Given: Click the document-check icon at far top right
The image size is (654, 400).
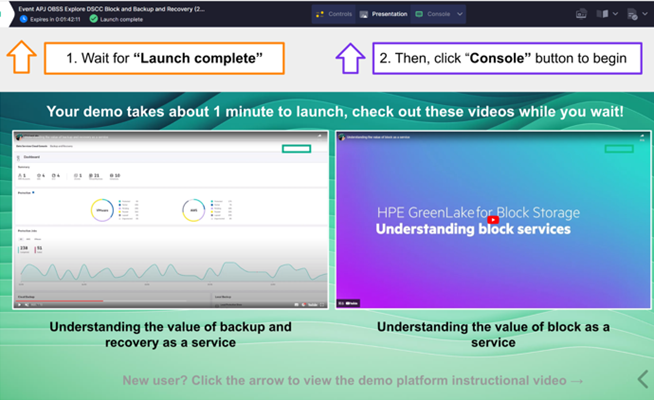Looking at the screenshot, I should pos(632,15).
